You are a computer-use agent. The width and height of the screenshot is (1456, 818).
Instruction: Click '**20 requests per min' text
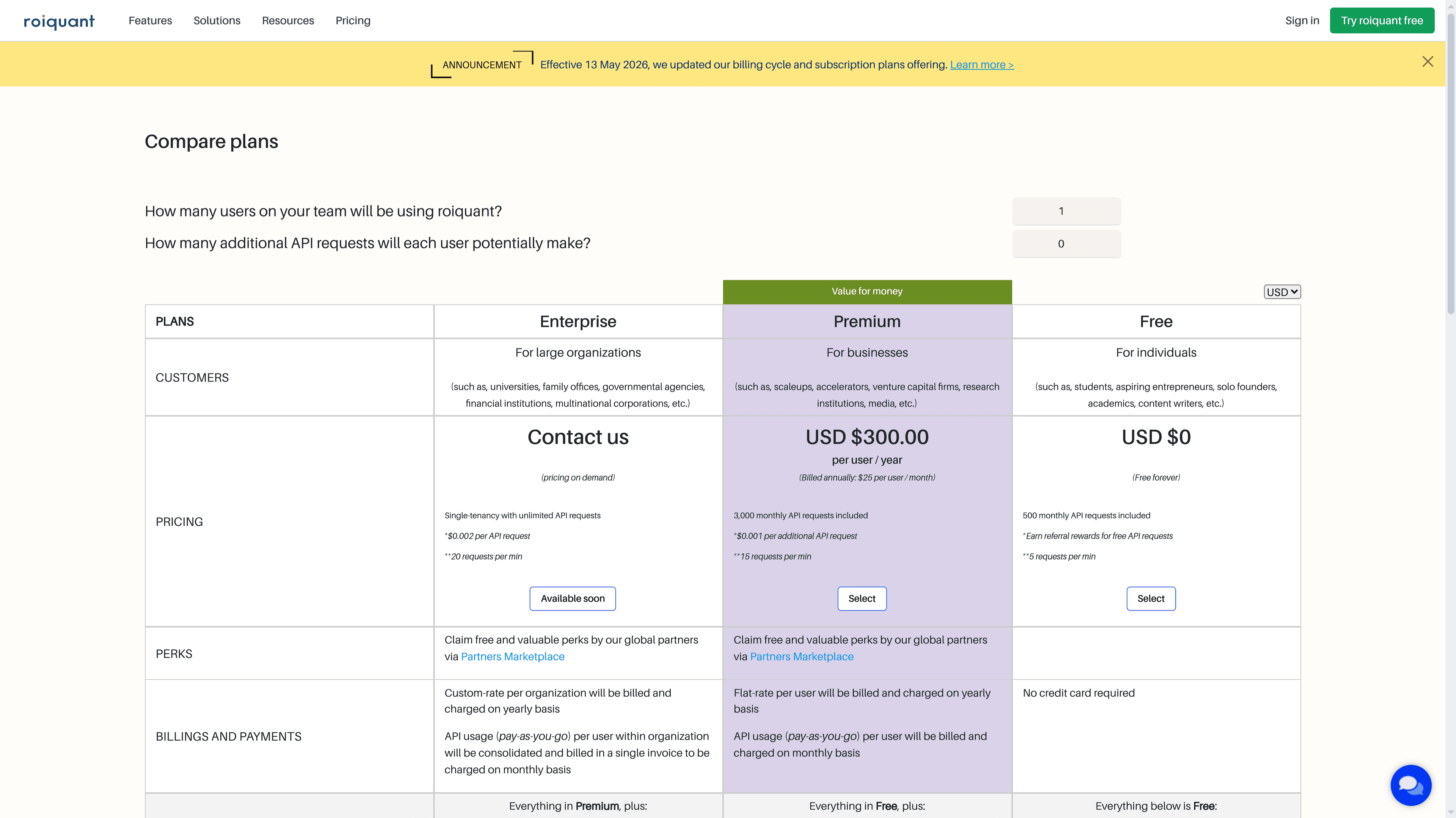(x=483, y=557)
